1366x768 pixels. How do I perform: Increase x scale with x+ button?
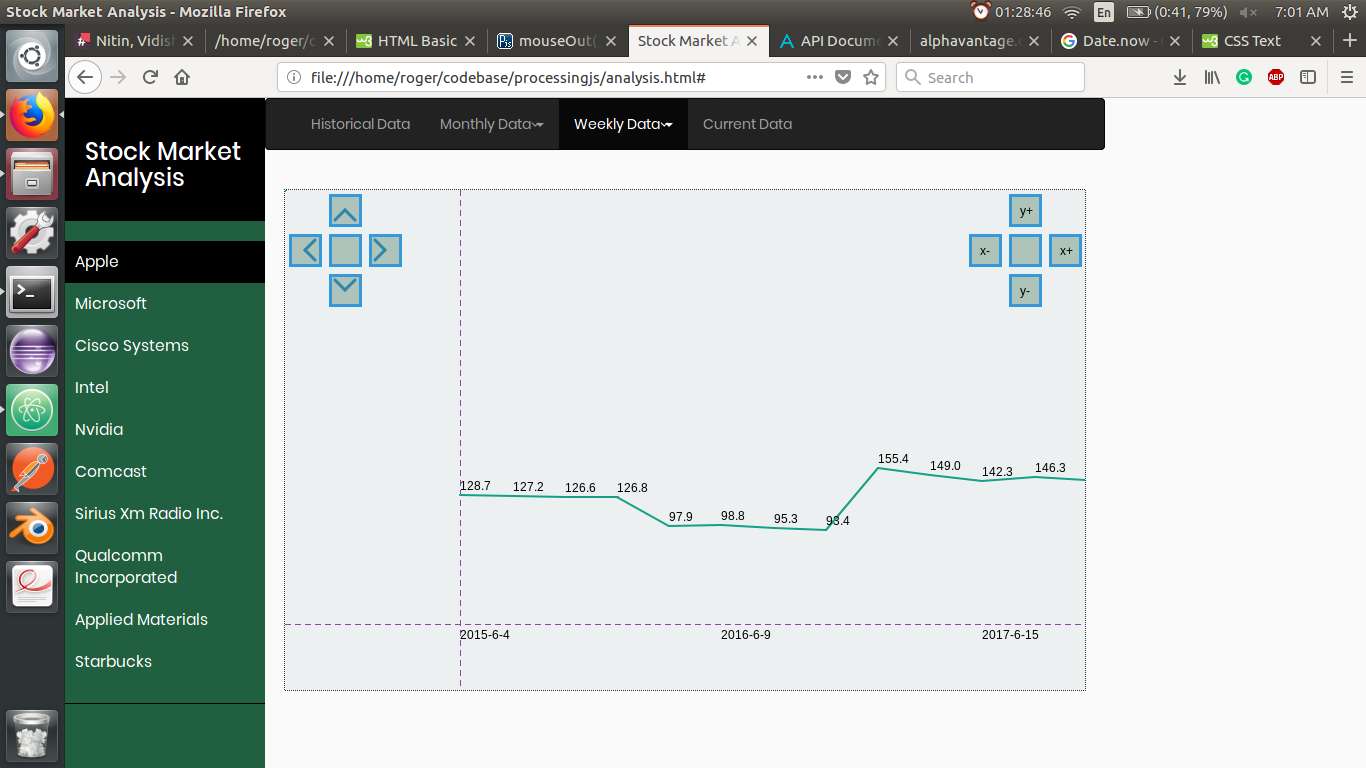[x=1065, y=251]
